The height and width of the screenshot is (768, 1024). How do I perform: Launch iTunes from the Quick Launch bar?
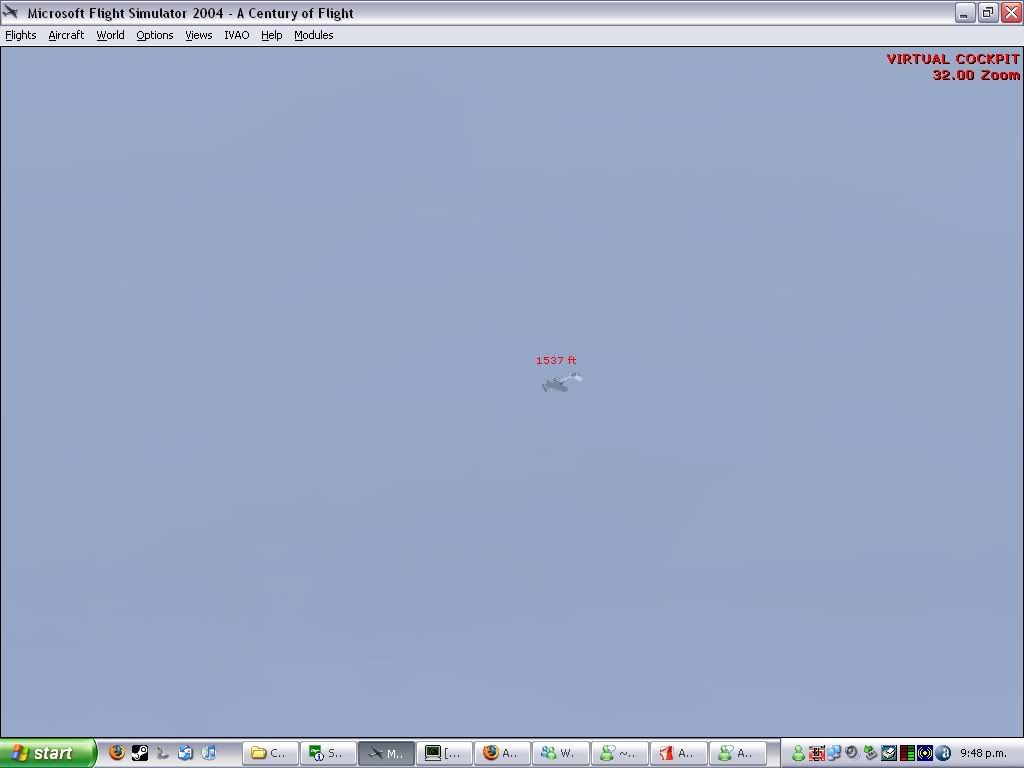pyautogui.click(x=209, y=753)
